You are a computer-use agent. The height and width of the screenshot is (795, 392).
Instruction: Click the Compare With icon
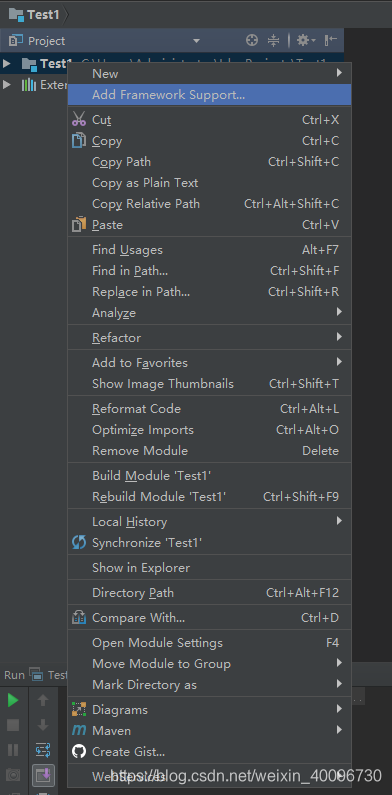[79, 618]
